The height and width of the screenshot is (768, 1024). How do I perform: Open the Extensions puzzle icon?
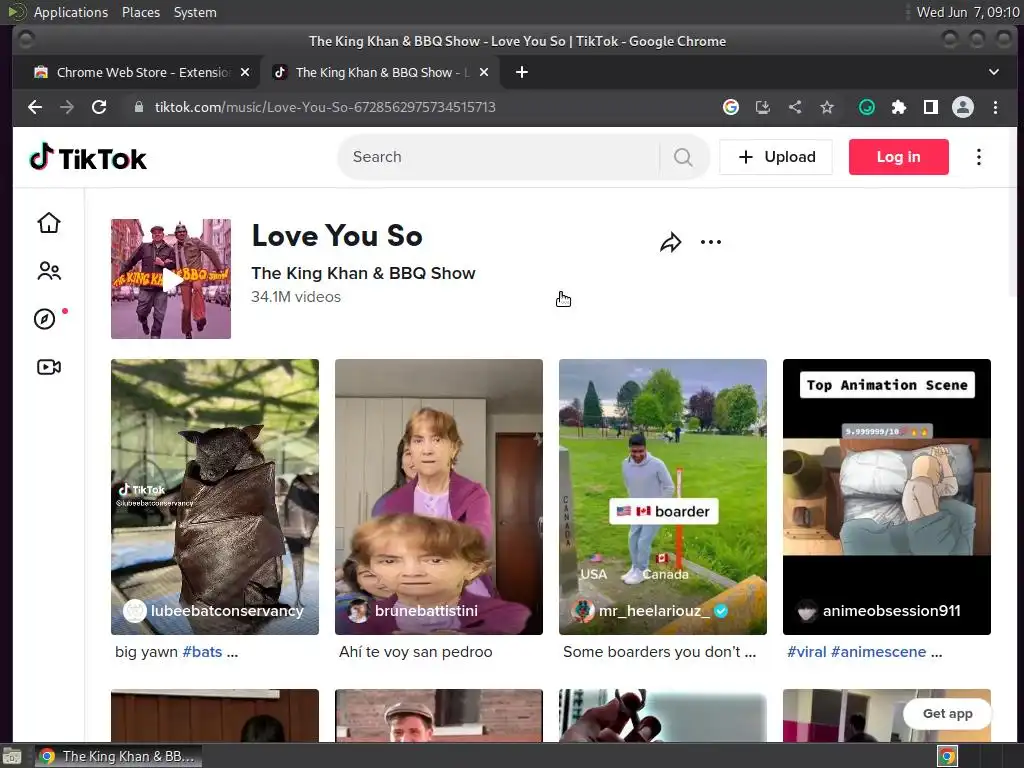[899, 107]
